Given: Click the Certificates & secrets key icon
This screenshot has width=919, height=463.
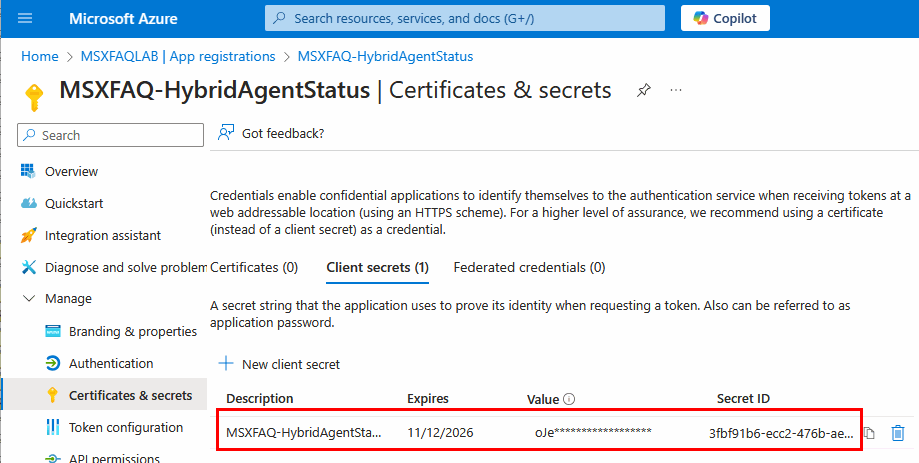Looking at the screenshot, I should pyautogui.click(x=53, y=395).
